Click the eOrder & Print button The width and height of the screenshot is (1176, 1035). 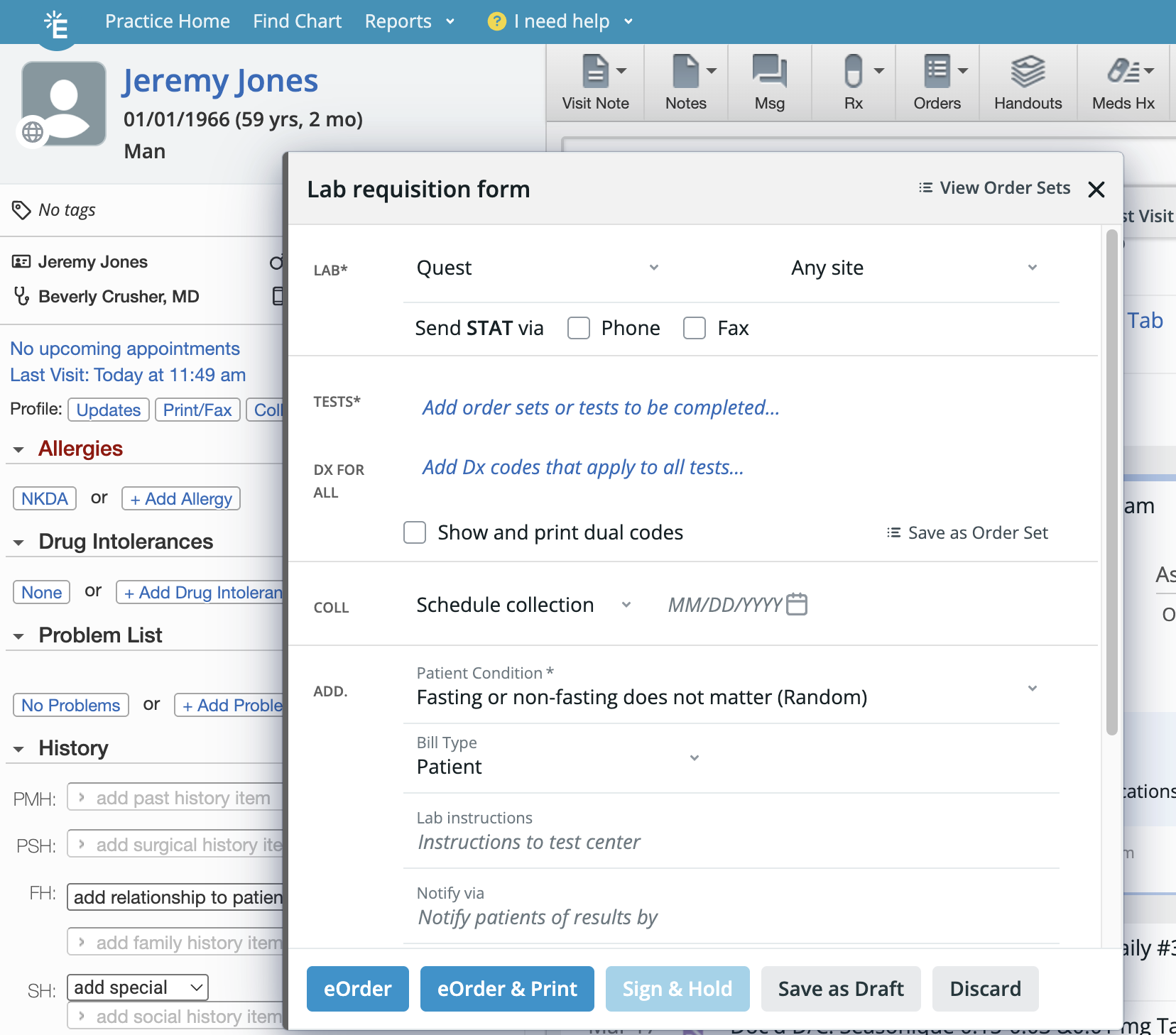click(x=507, y=988)
